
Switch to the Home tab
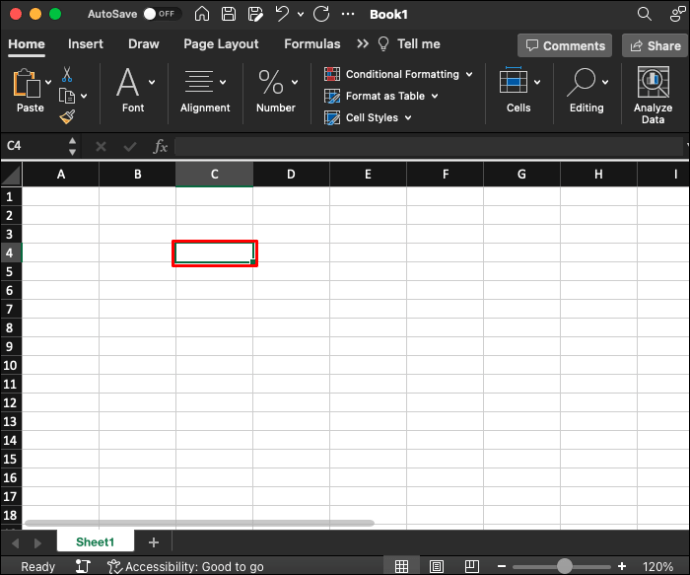pyautogui.click(x=26, y=44)
